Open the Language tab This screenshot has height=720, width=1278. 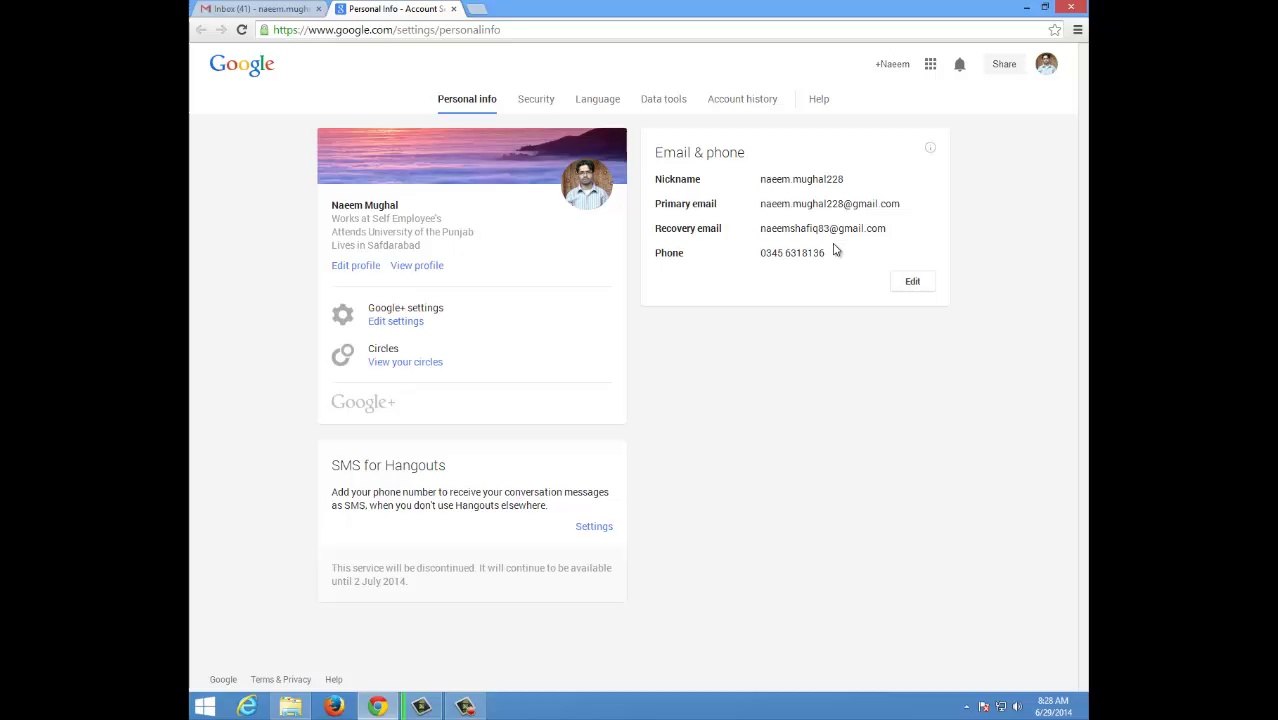597,99
